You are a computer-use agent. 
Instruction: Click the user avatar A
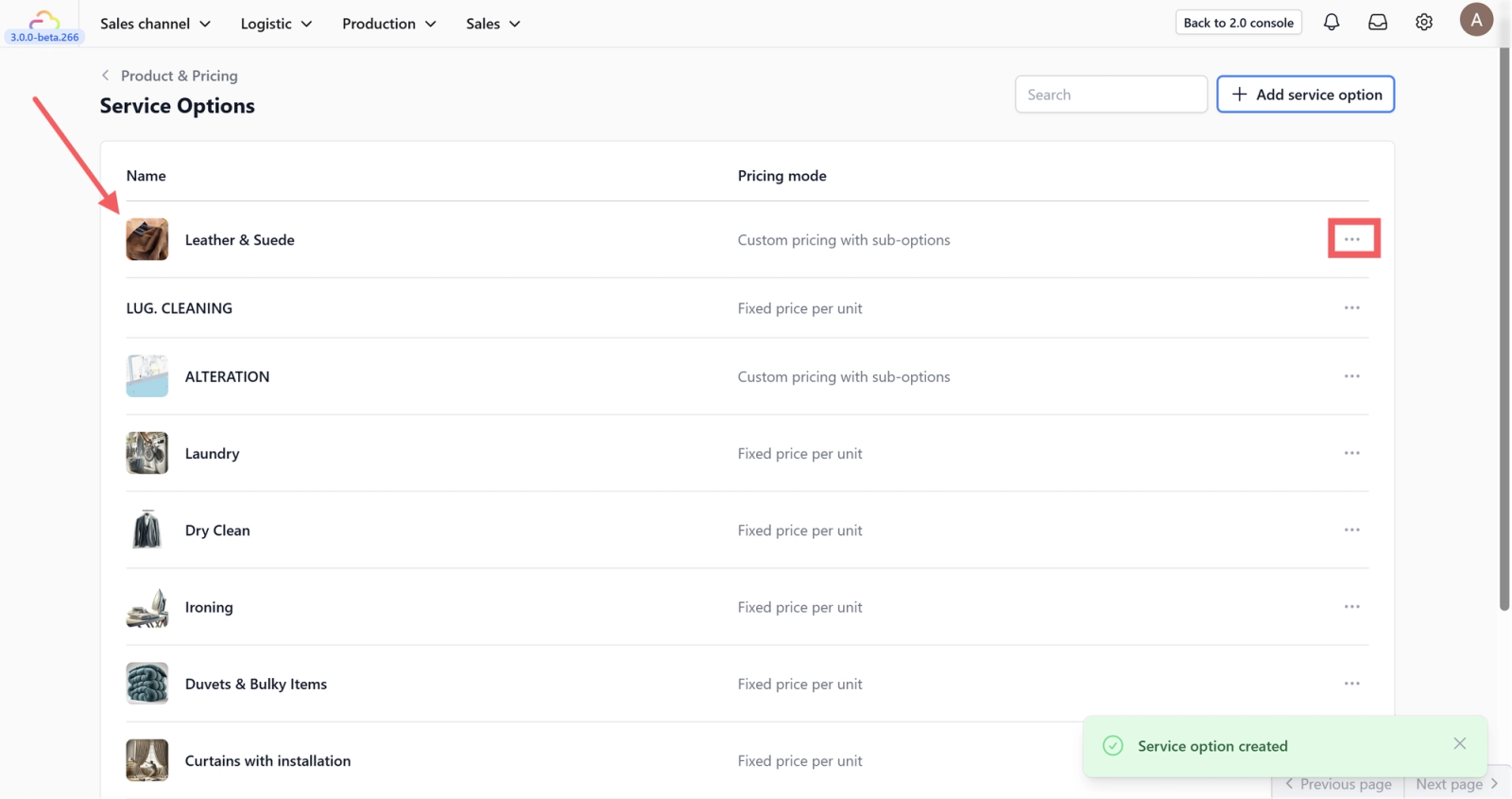coord(1475,20)
